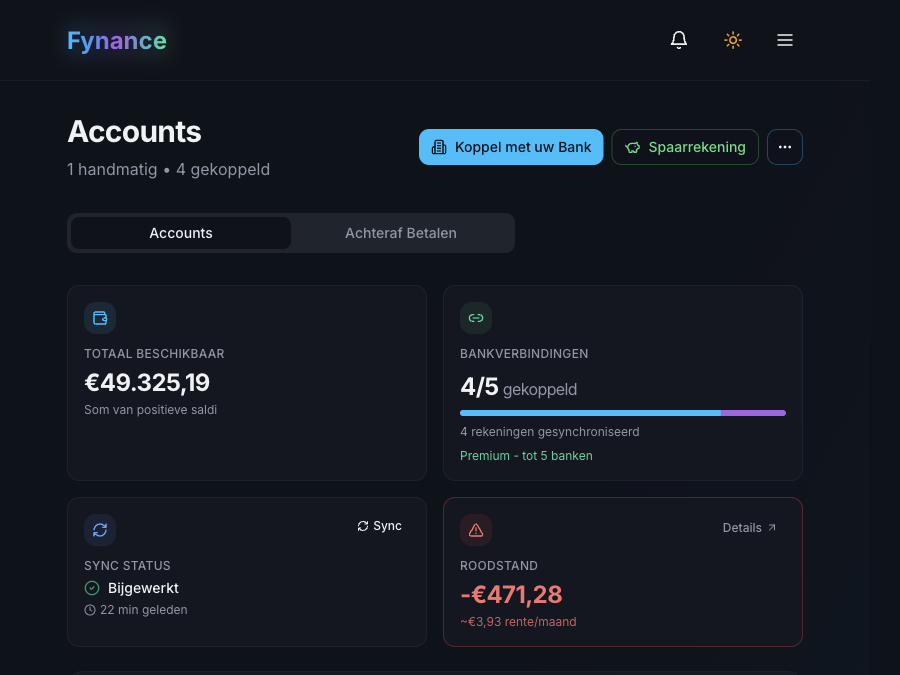Viewport: 900px width, 675px height.
Task: Click the 4/5 gekoppeld value
Action: click(518, 387)
